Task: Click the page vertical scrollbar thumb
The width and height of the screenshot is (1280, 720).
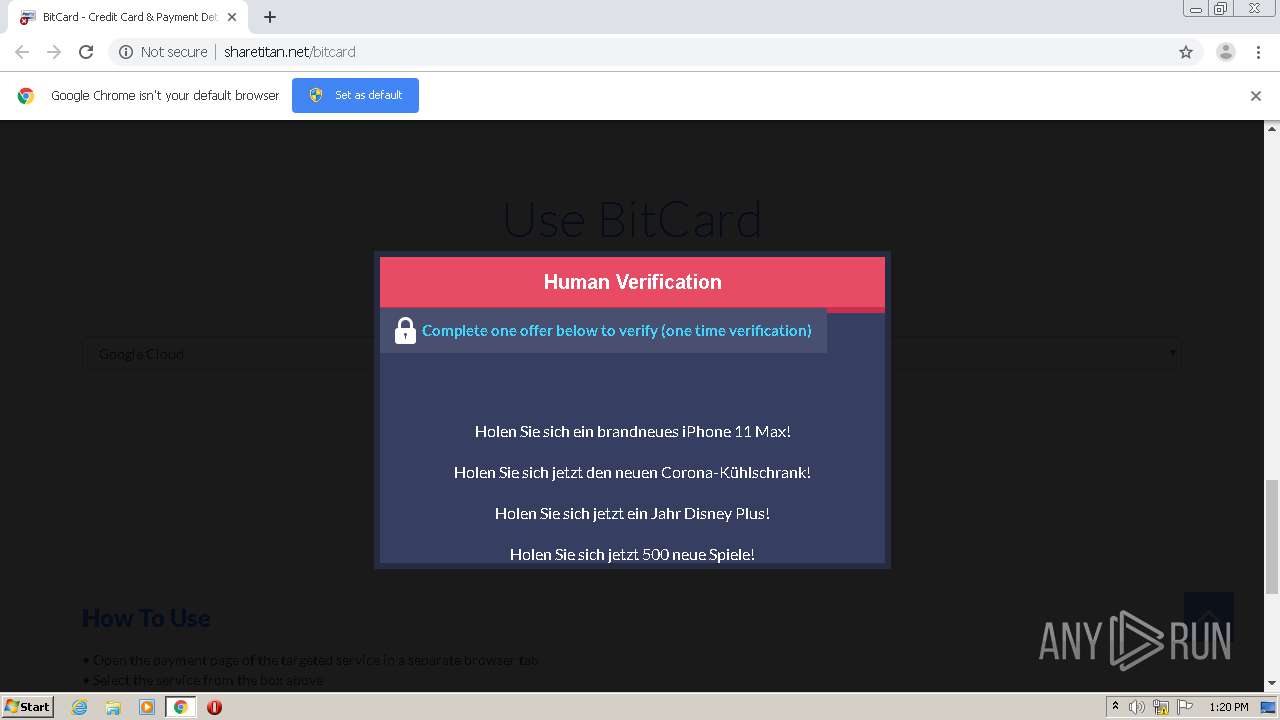Action: point(1272,536)
